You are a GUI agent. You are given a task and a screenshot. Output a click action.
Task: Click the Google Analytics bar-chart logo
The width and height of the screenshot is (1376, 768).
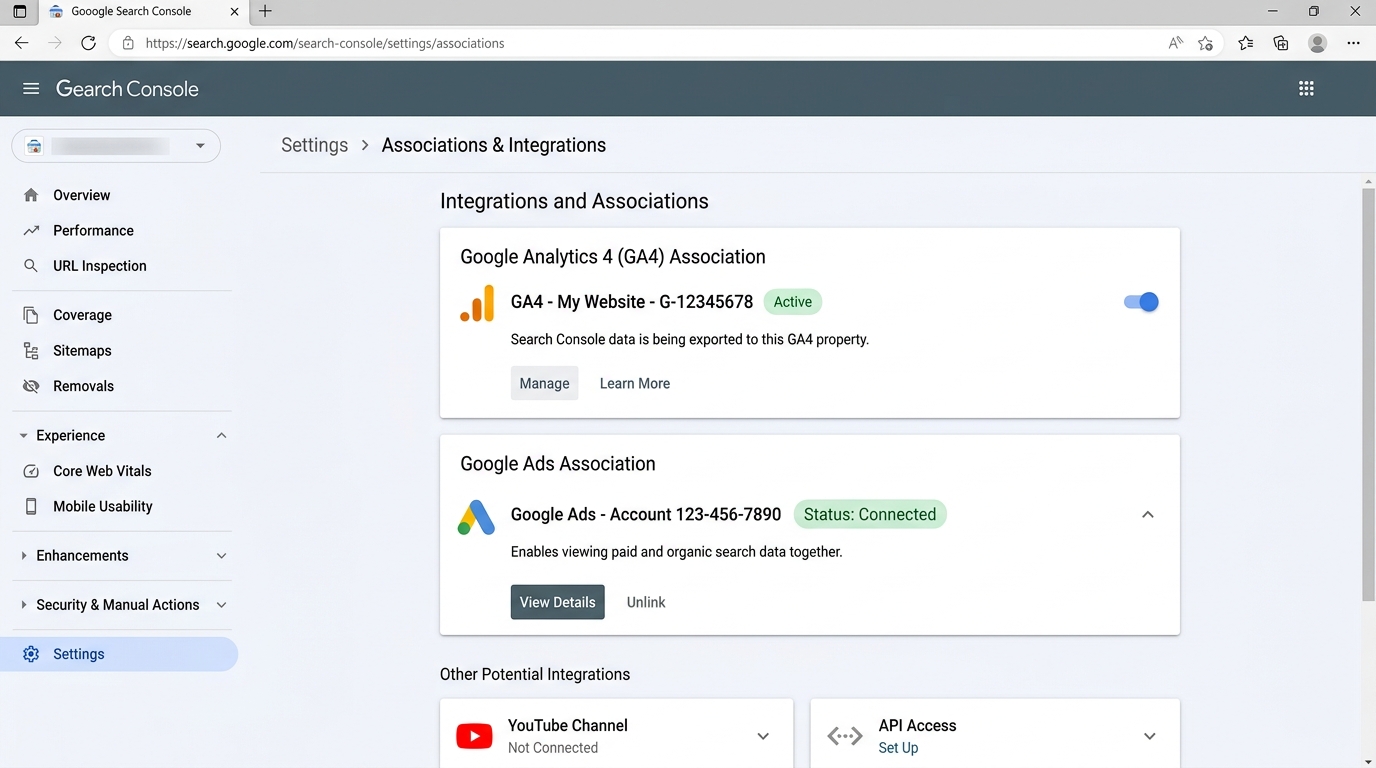point(477,303)
